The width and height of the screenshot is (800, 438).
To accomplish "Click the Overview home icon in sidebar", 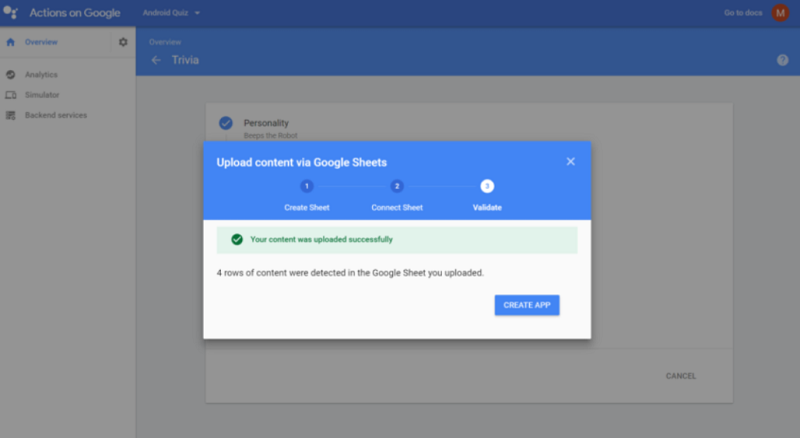I will 11,42.
